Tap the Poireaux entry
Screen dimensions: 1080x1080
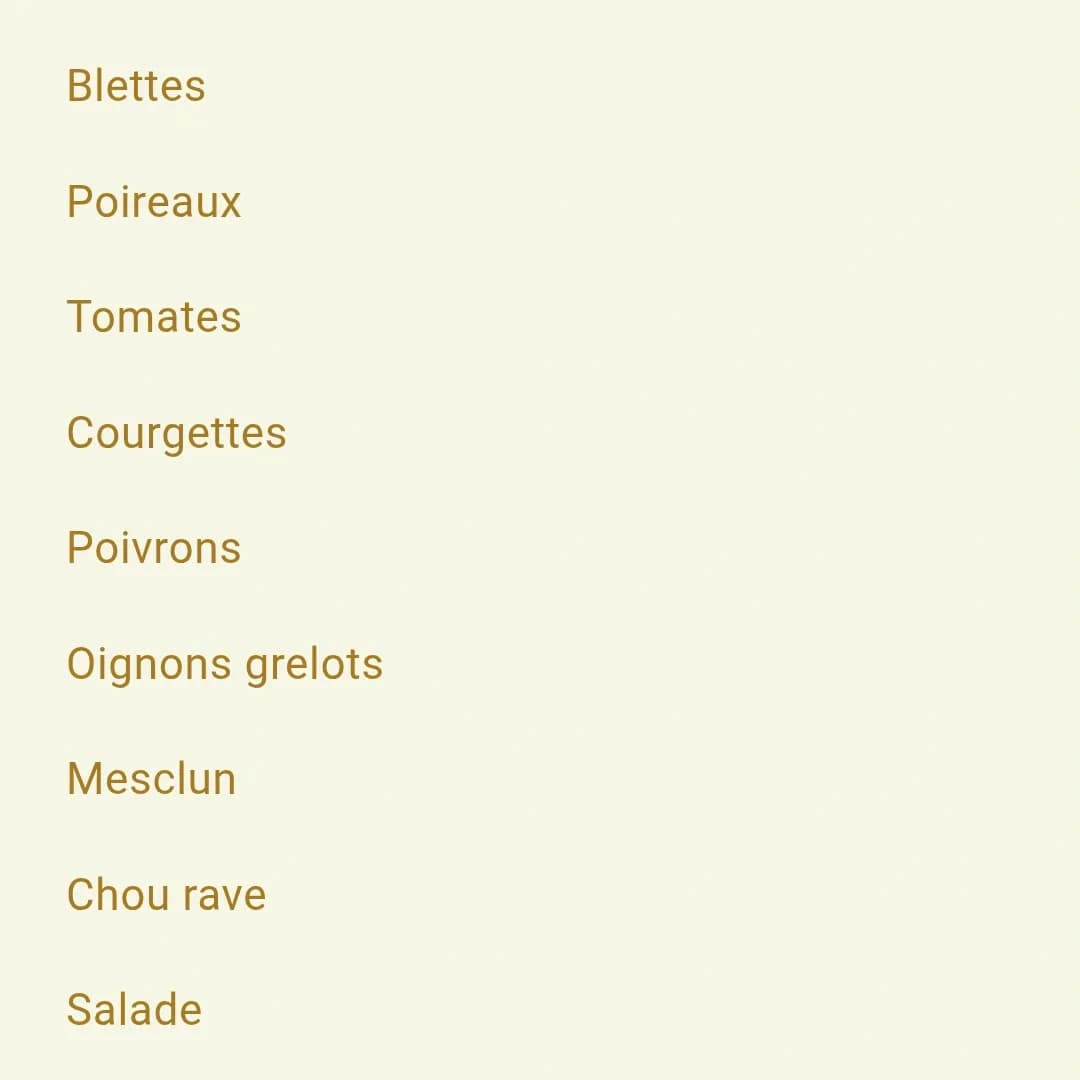coord(154,202)
